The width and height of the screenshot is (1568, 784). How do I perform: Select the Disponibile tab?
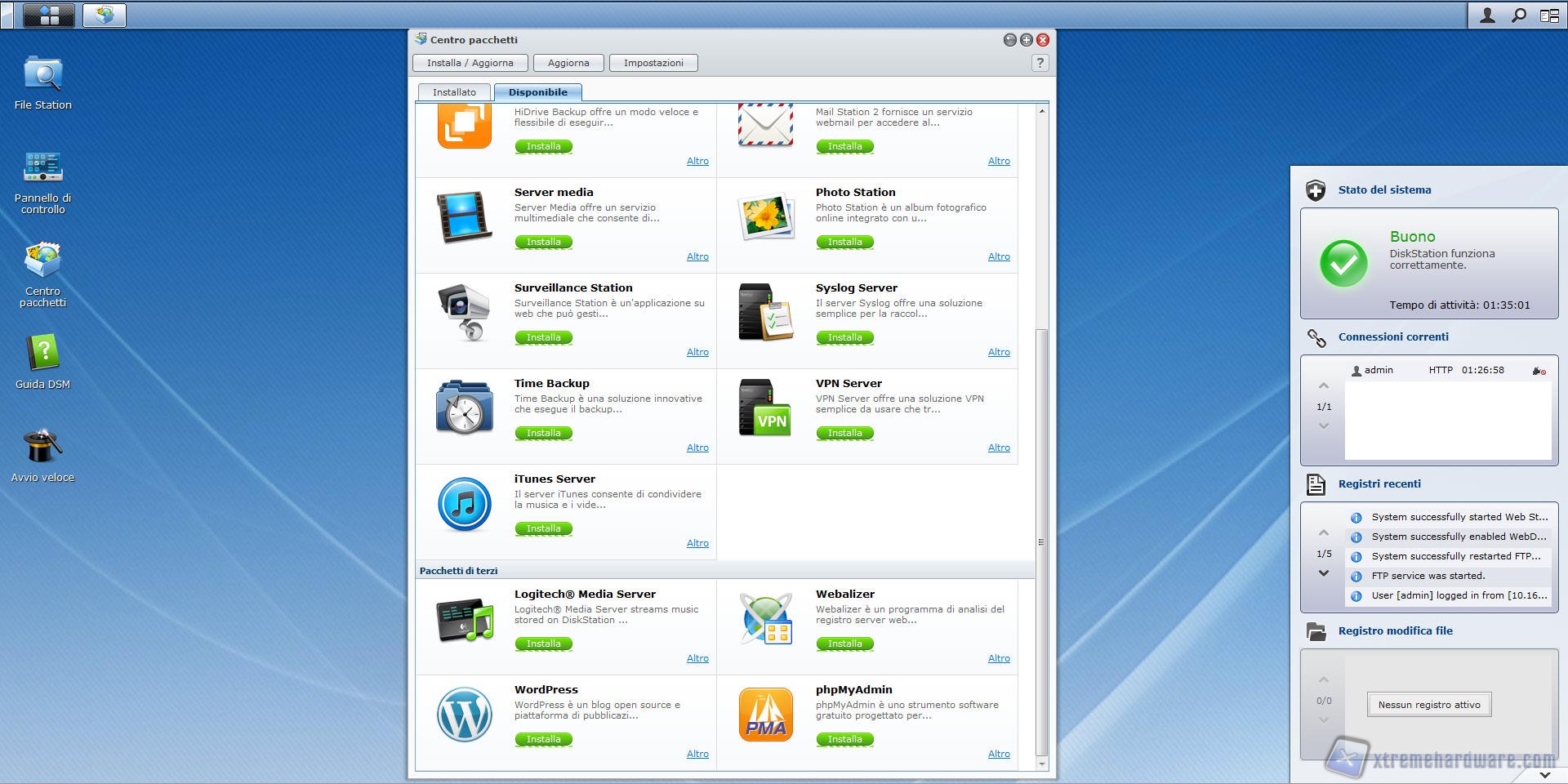point(537,92)
